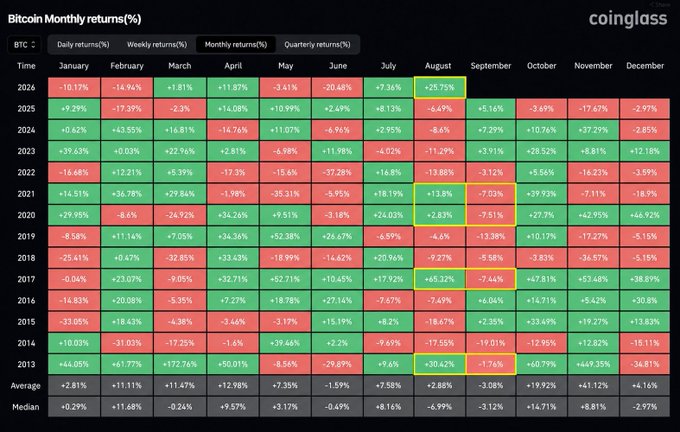Image resolution: width=680 pixels, height=432 pixels.
Task: Click the June column header
Action: point(338,66)
